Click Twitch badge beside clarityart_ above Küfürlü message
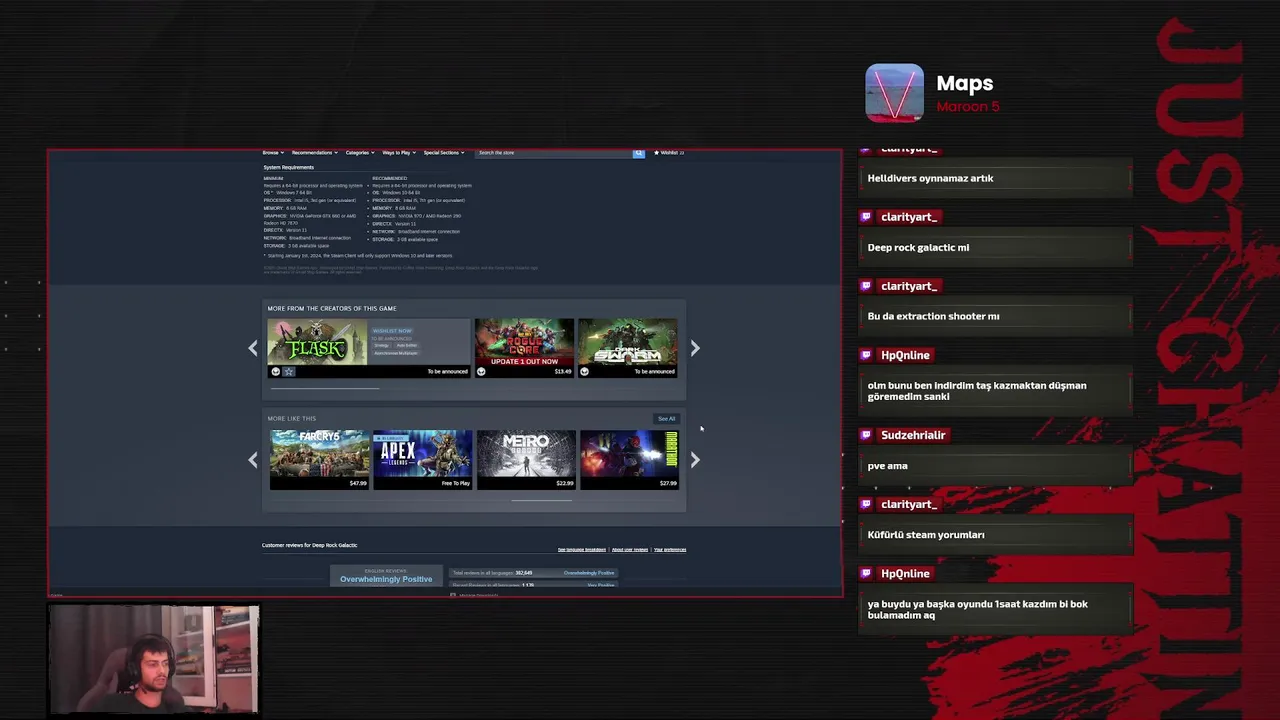Image resolution: width=1280 pixels, height=720 pixels. click(x=865, y=504)
